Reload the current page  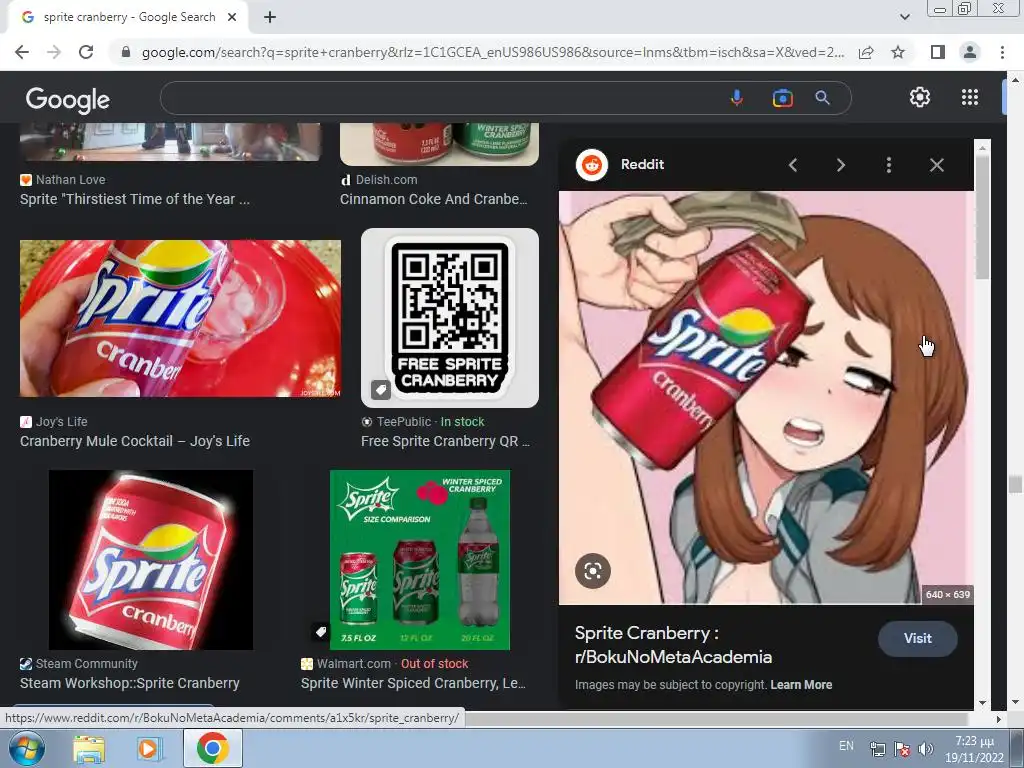coord(86,52)
